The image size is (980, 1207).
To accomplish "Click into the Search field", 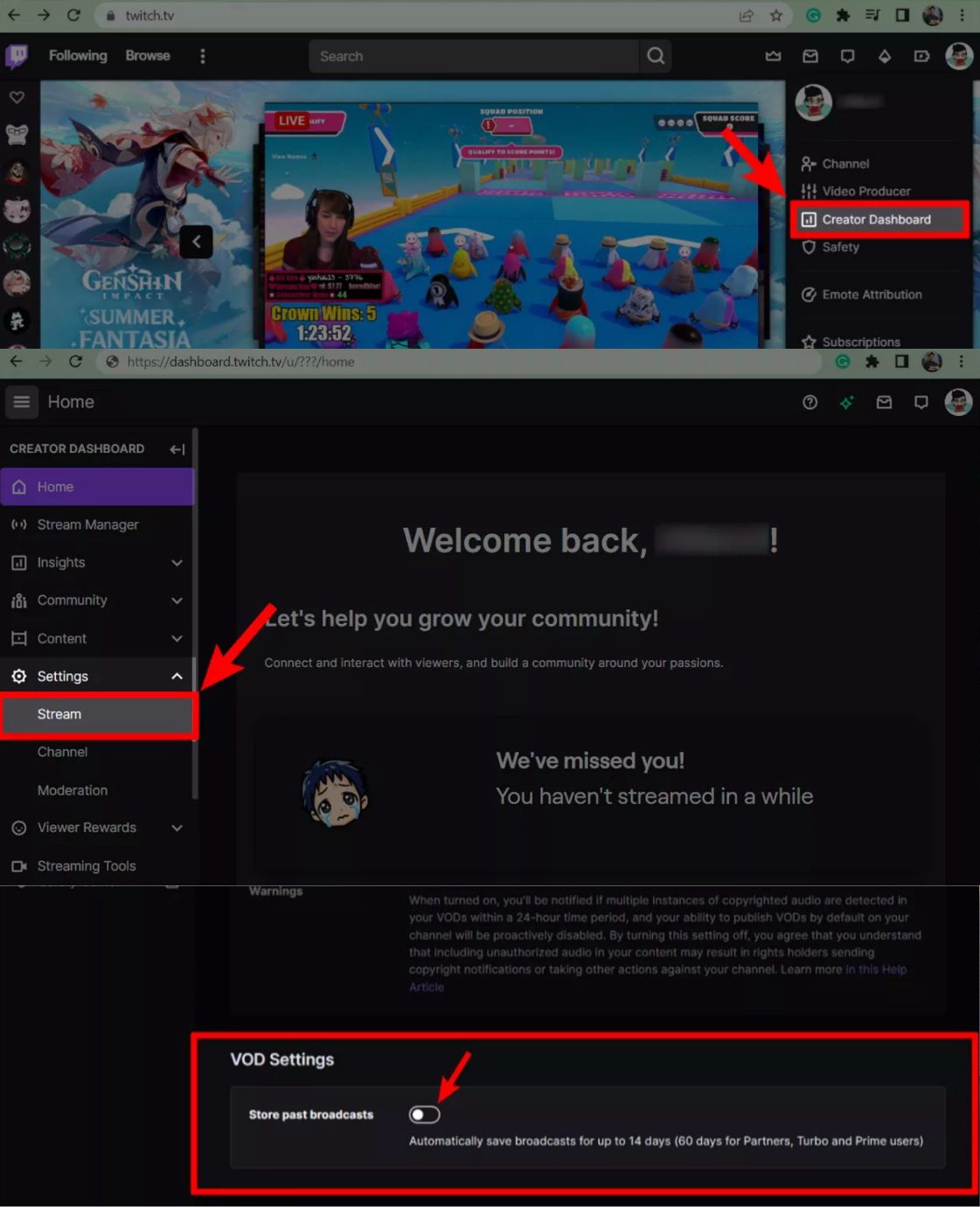I will (472, 56).
